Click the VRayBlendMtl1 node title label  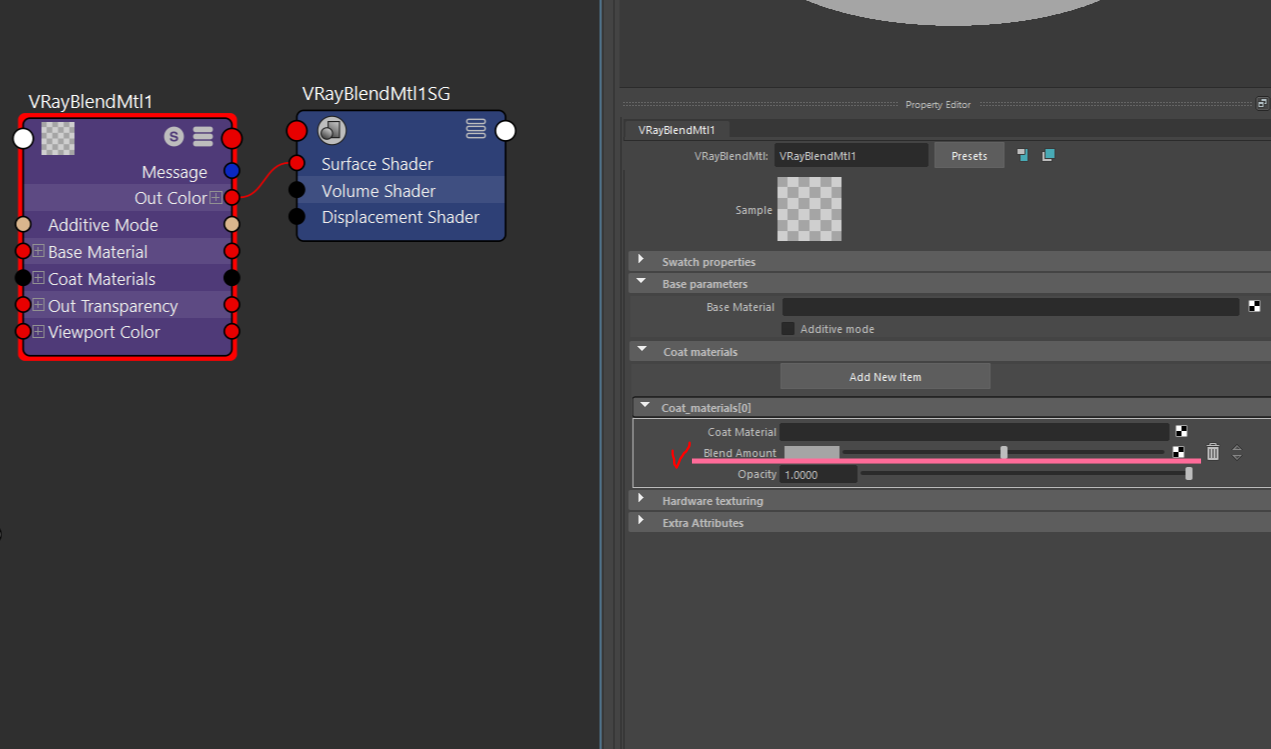point(91,101)
